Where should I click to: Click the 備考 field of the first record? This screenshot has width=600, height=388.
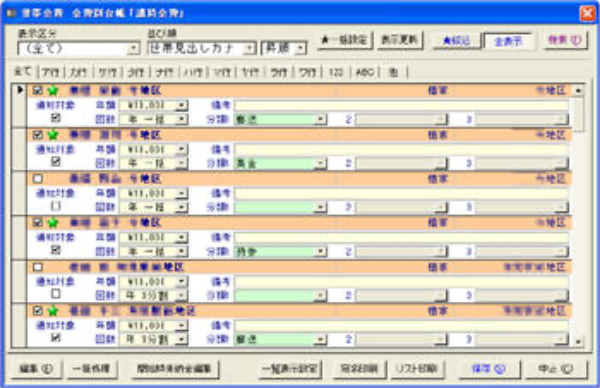(x=401, y=105)
